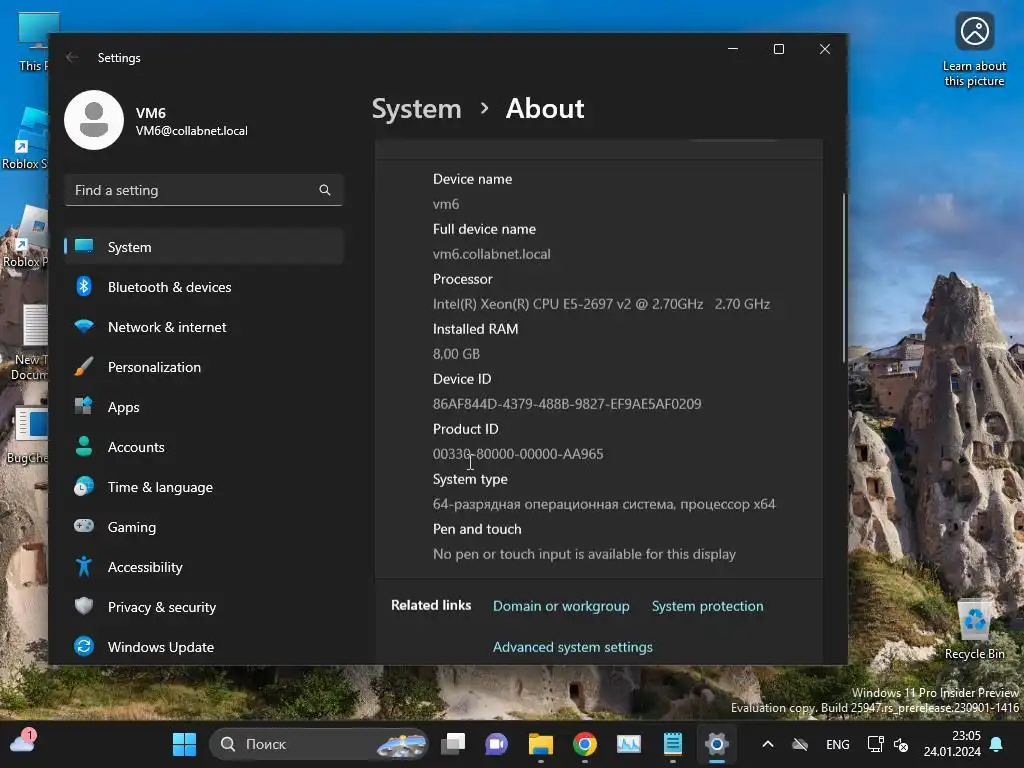
Task: Select full device name vm6.collabnet.local
Action: (x=492, y=254)
